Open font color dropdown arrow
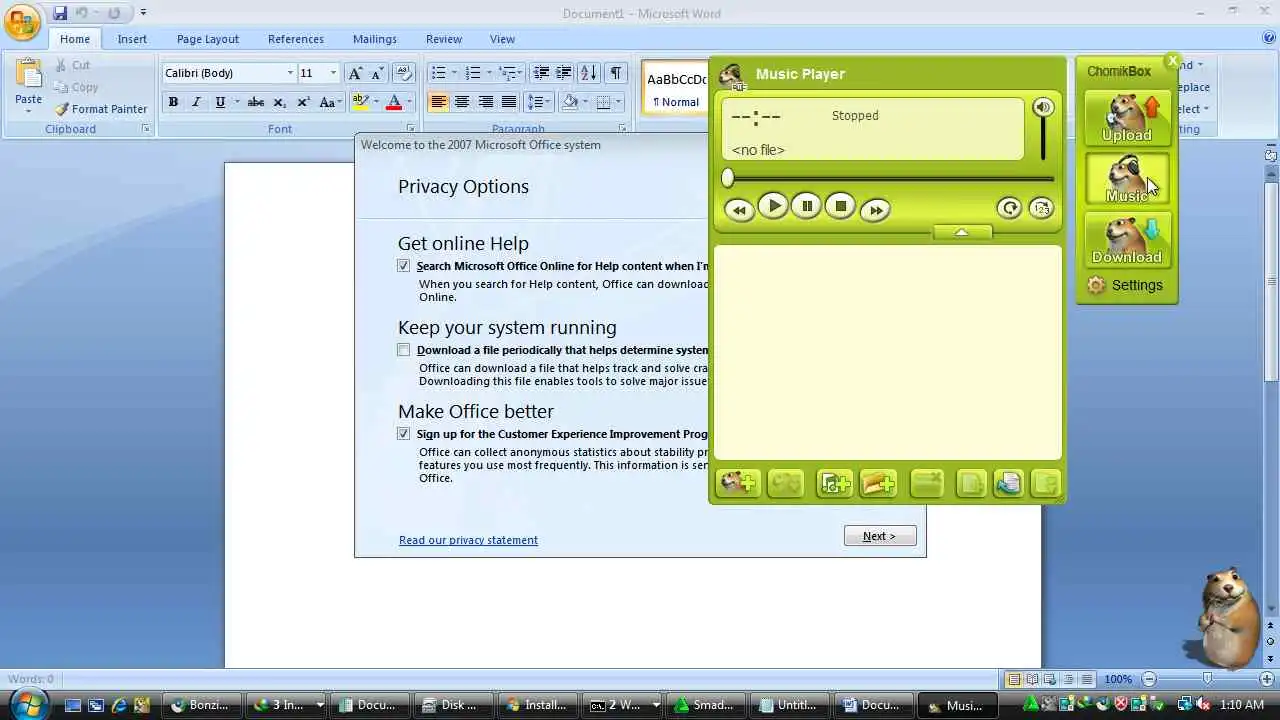This screenshot has height=720, width=1280. pyautogui.click(x=408, y=102)
